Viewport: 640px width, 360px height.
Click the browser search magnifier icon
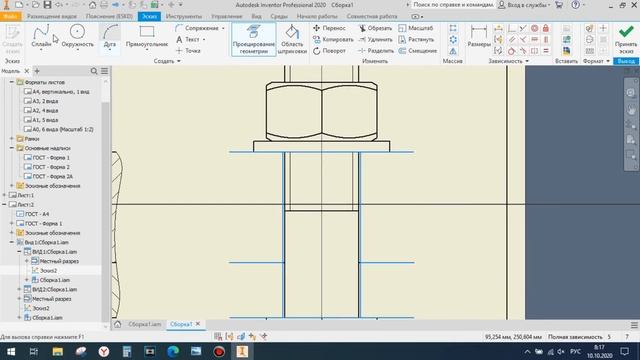[94, 71]
